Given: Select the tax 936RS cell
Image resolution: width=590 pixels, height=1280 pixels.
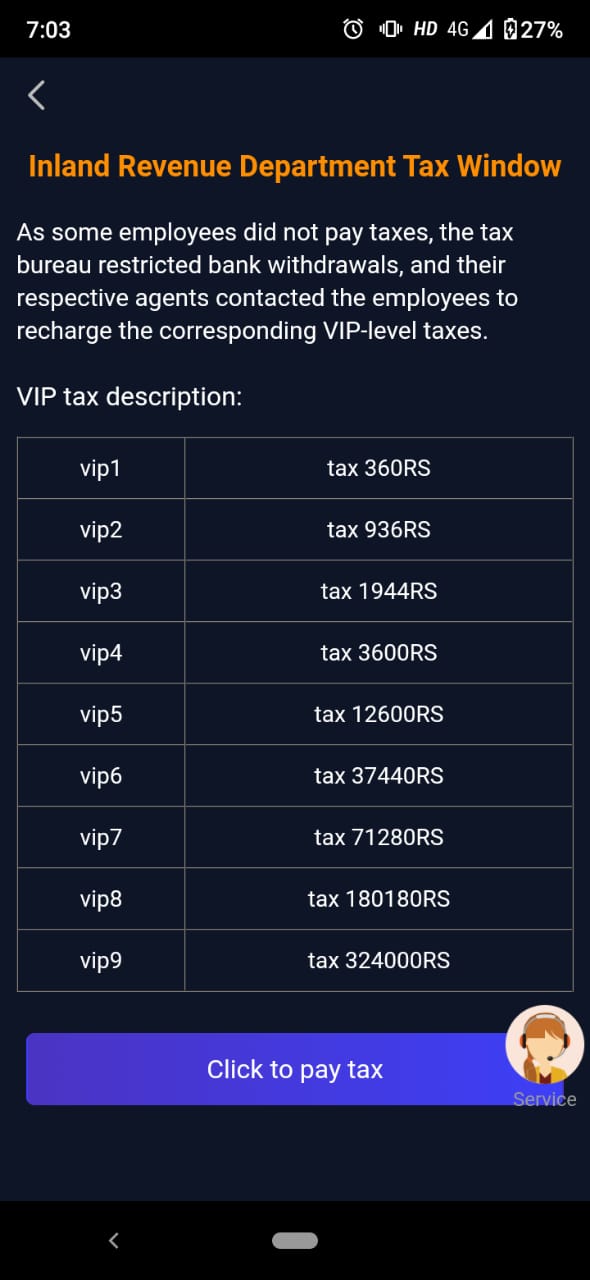Looking at the screenshot, I should [x=379, y=529].
